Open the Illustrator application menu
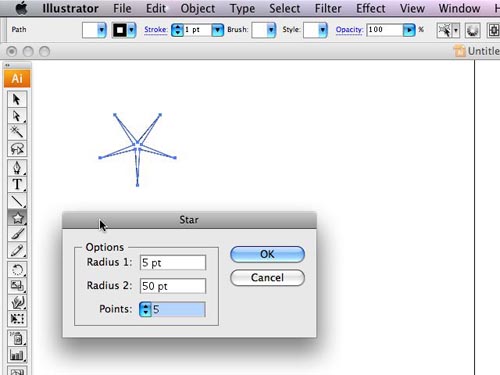 (70, 8)
